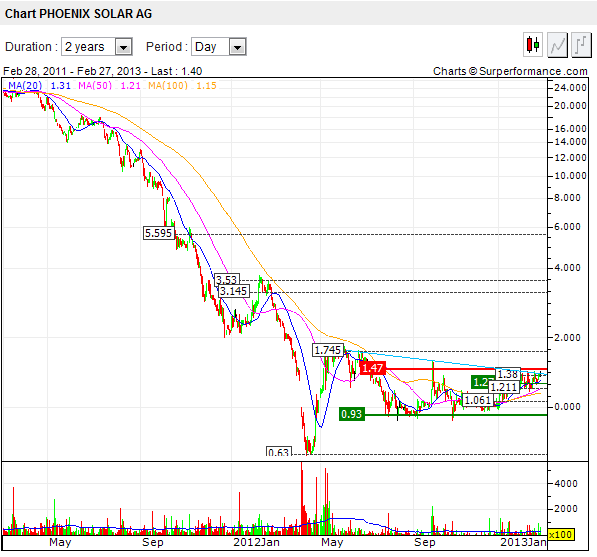Click the 1.211 price label
597x557 pixels.
pyautogui.click(x=504, y=387)
